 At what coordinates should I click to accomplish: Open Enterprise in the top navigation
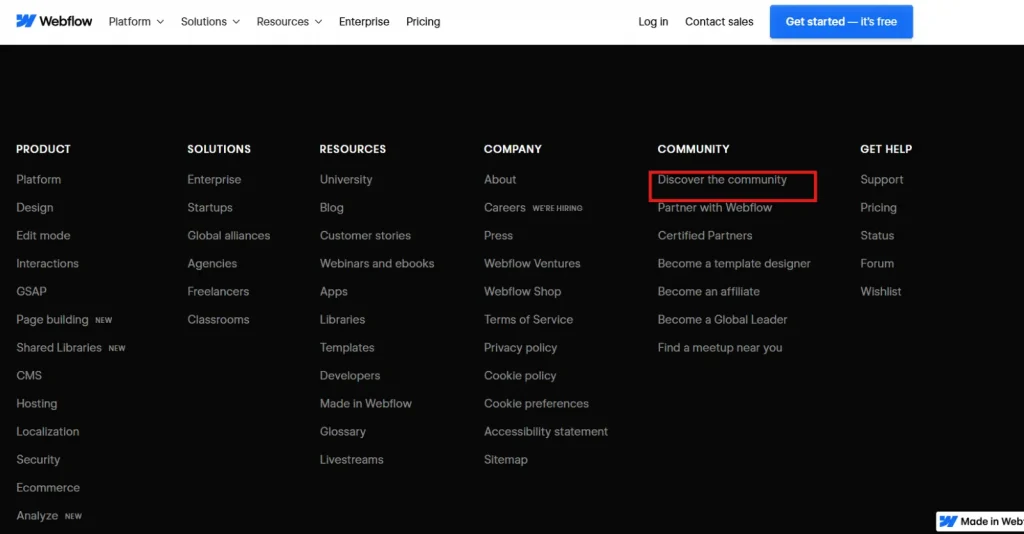[364, 22]
